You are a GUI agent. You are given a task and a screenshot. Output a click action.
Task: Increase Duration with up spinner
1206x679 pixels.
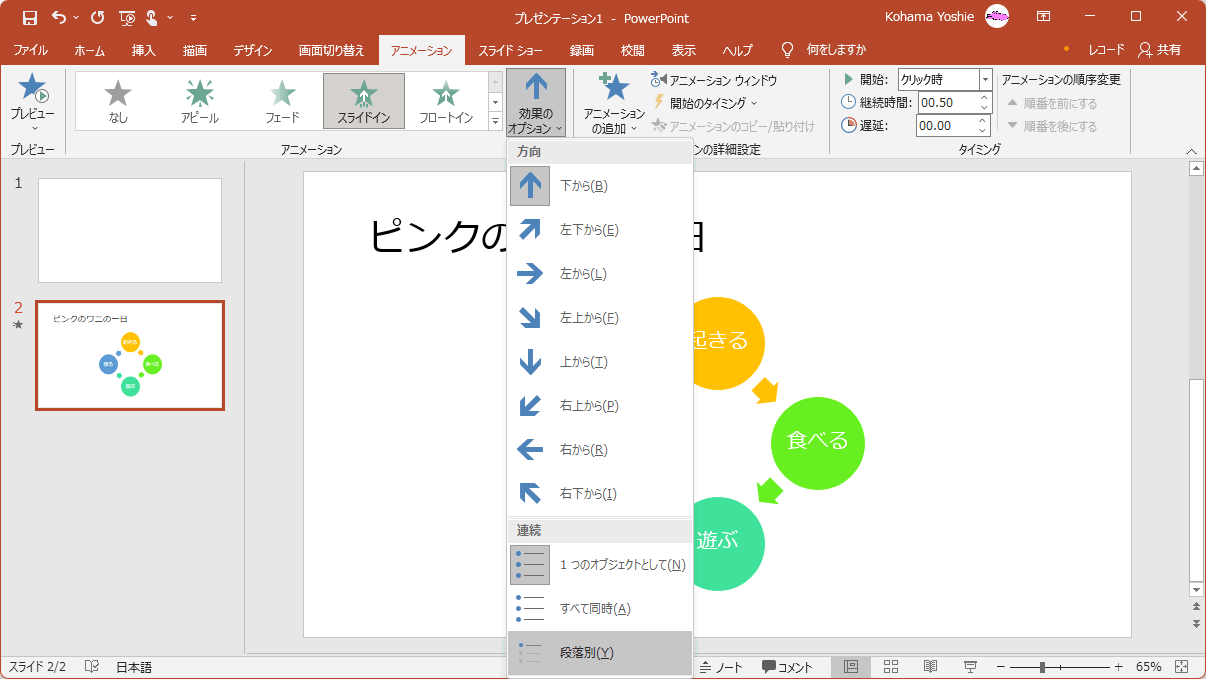(x=985, y=97)
